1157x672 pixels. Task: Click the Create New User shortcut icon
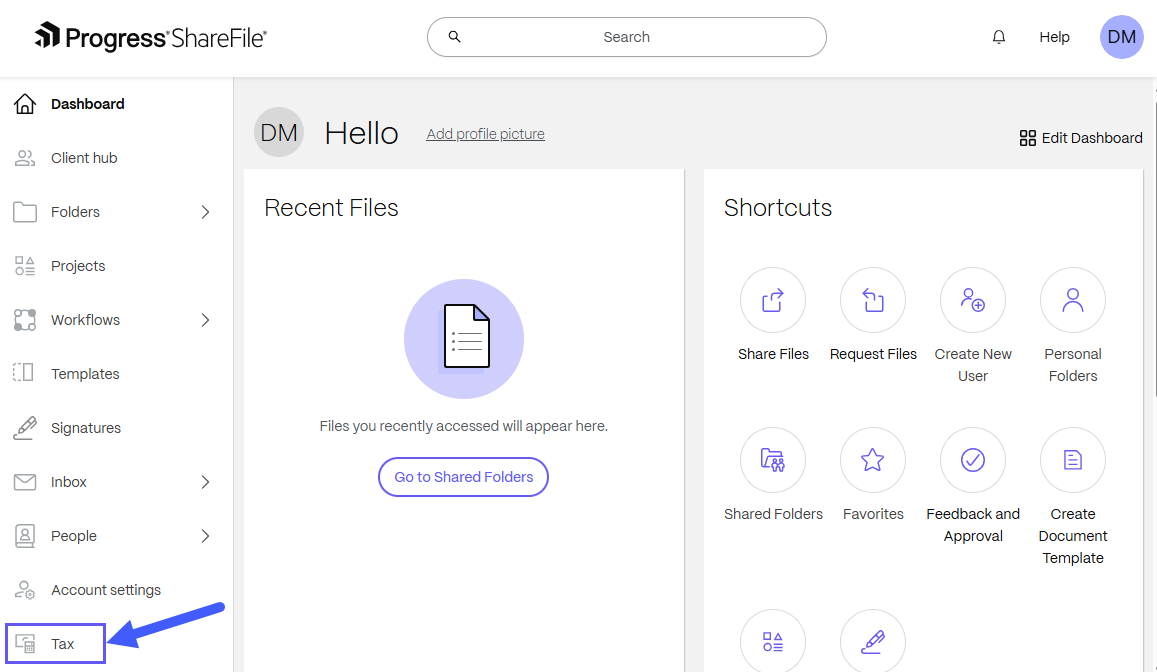pyautogui.click(x=973, y=300)
